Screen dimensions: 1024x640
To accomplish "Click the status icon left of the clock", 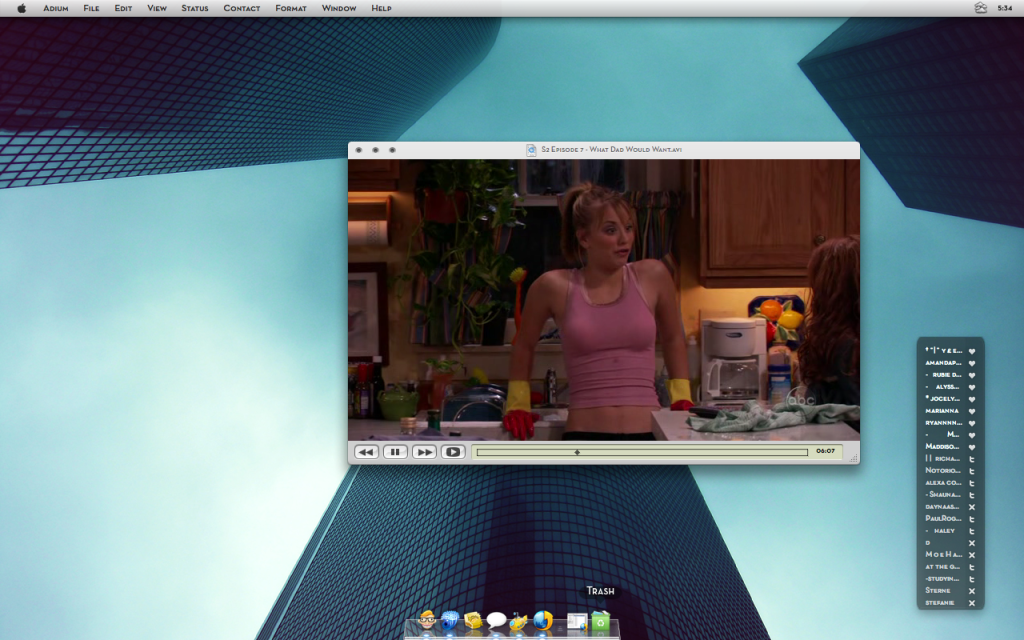I will [980, 8].
